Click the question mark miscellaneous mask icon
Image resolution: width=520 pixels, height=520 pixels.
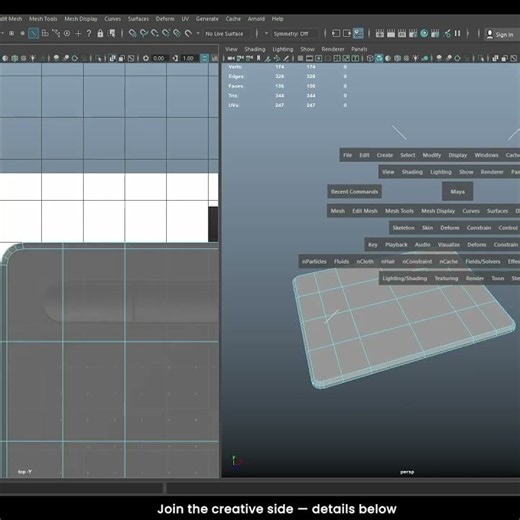pyautogui.click(x=89, y=33)
